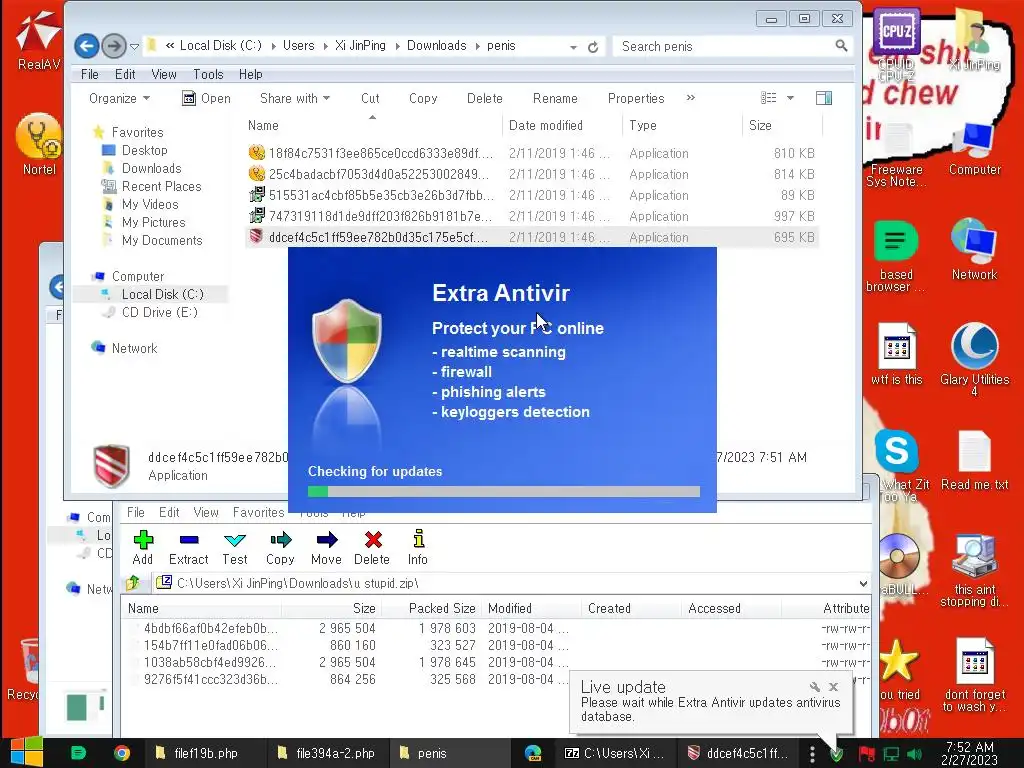Open Read me.txt desktop file
The width and height of the screenshot is (1024, 768).
click(974, 460)
